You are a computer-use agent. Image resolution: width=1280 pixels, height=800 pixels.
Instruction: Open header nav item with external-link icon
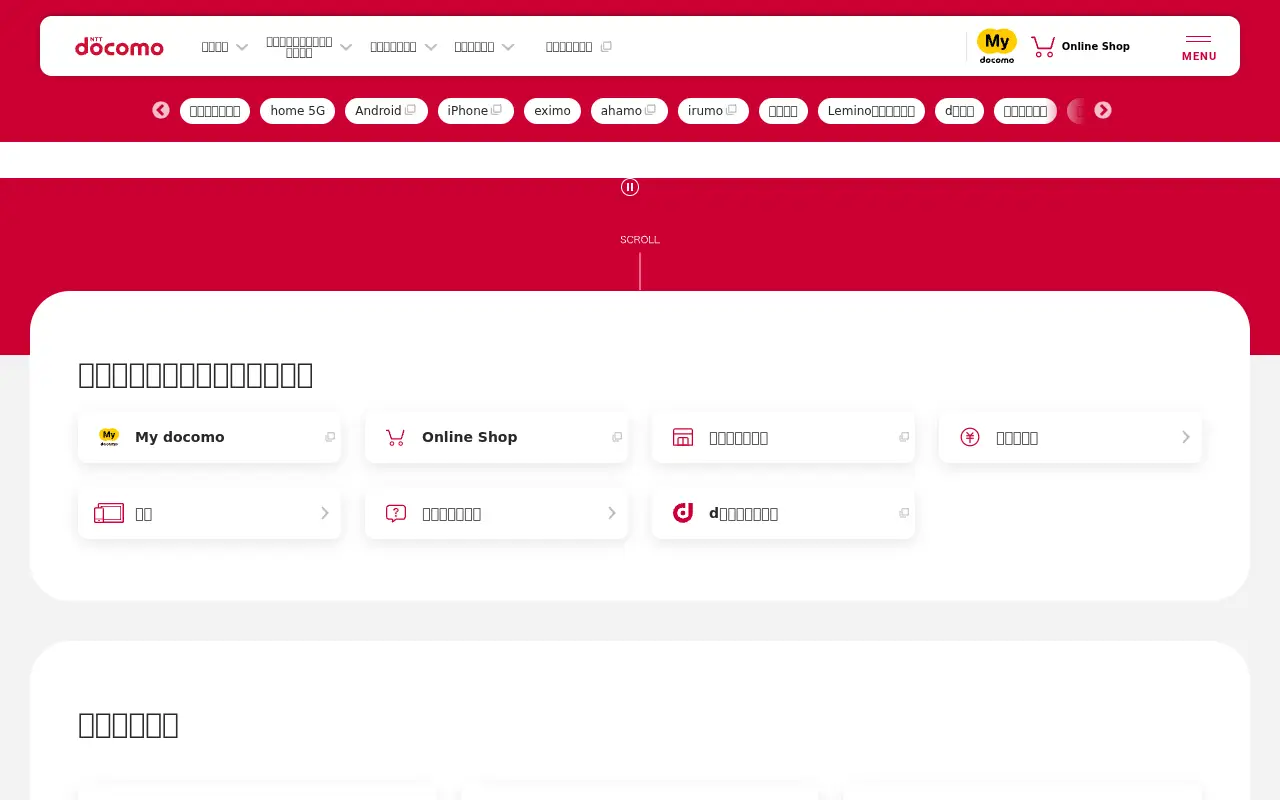(579, 47)
